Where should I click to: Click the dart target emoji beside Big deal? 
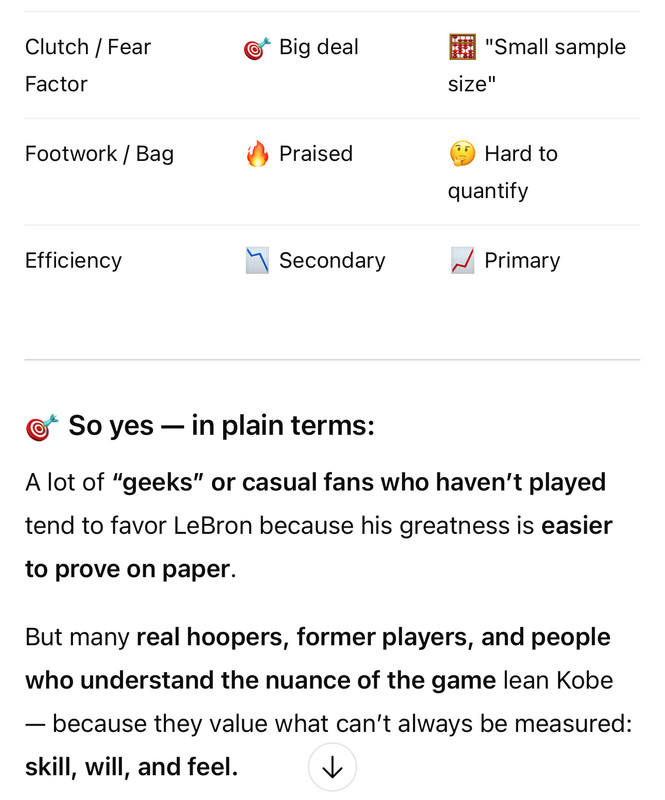tap(257, 48)
